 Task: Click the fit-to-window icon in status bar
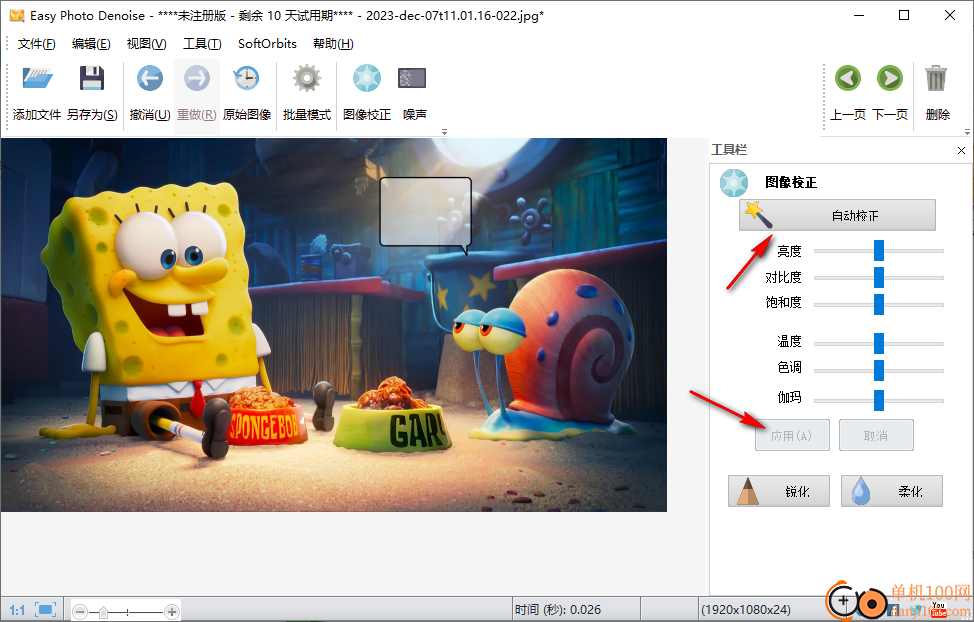coord(46,610)
